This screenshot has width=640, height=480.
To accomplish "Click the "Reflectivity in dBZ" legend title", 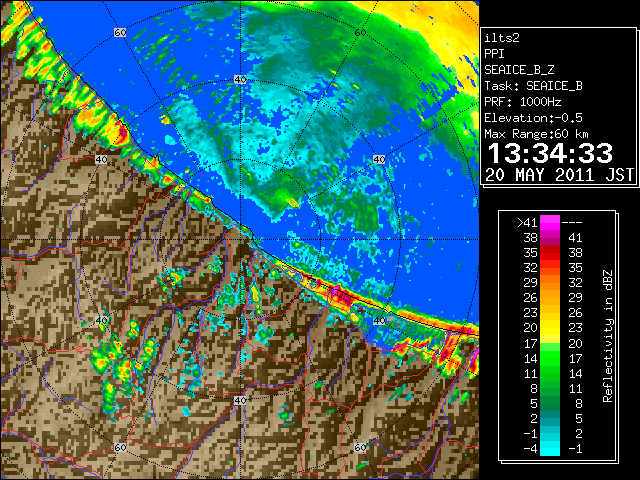I will click(608, 336).
